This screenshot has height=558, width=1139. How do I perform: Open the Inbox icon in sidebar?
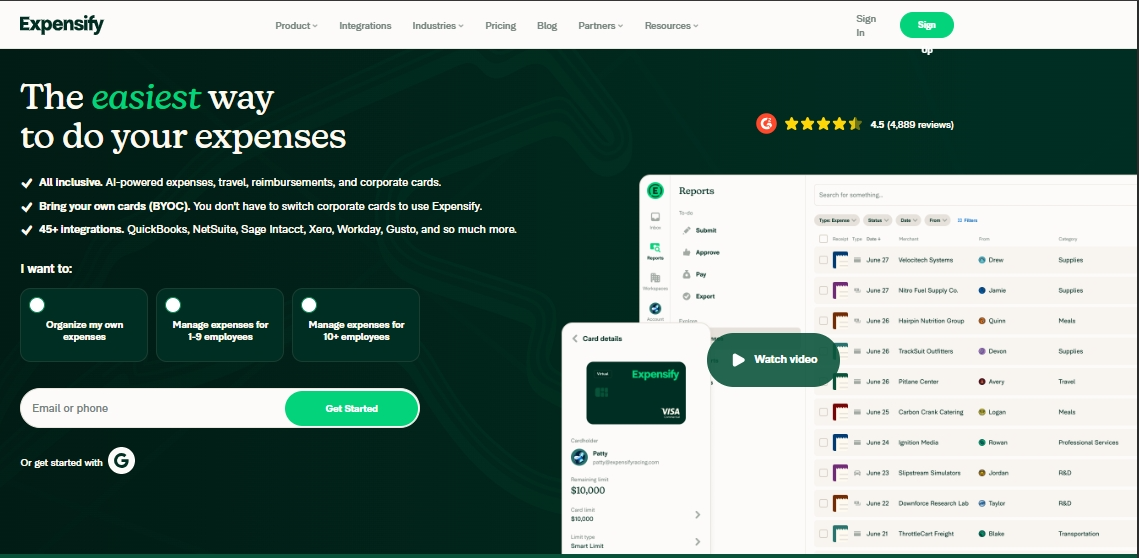pyautogui.click(x=655, y=217)
